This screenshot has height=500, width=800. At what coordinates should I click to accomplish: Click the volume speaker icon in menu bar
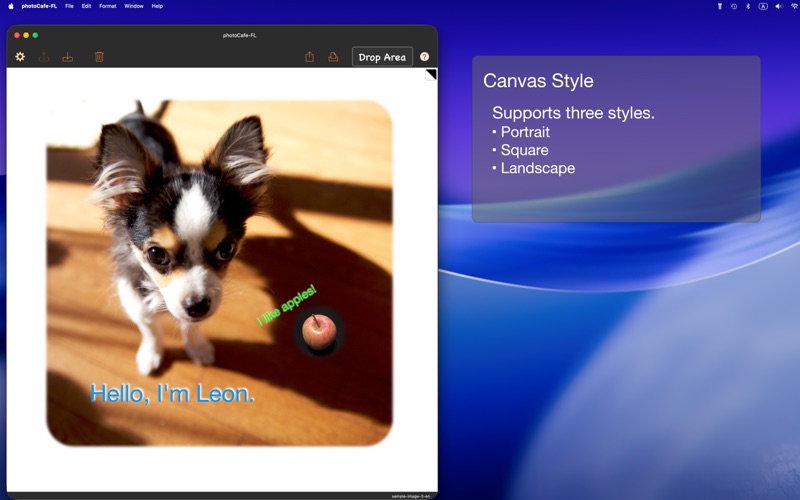point(779,6)
